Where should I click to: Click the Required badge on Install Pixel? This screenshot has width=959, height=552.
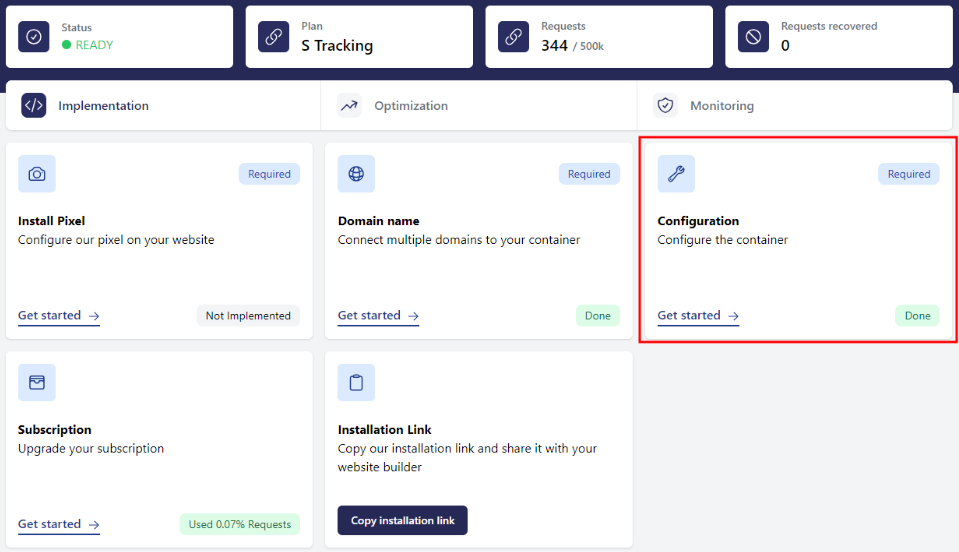pos(269,174)
